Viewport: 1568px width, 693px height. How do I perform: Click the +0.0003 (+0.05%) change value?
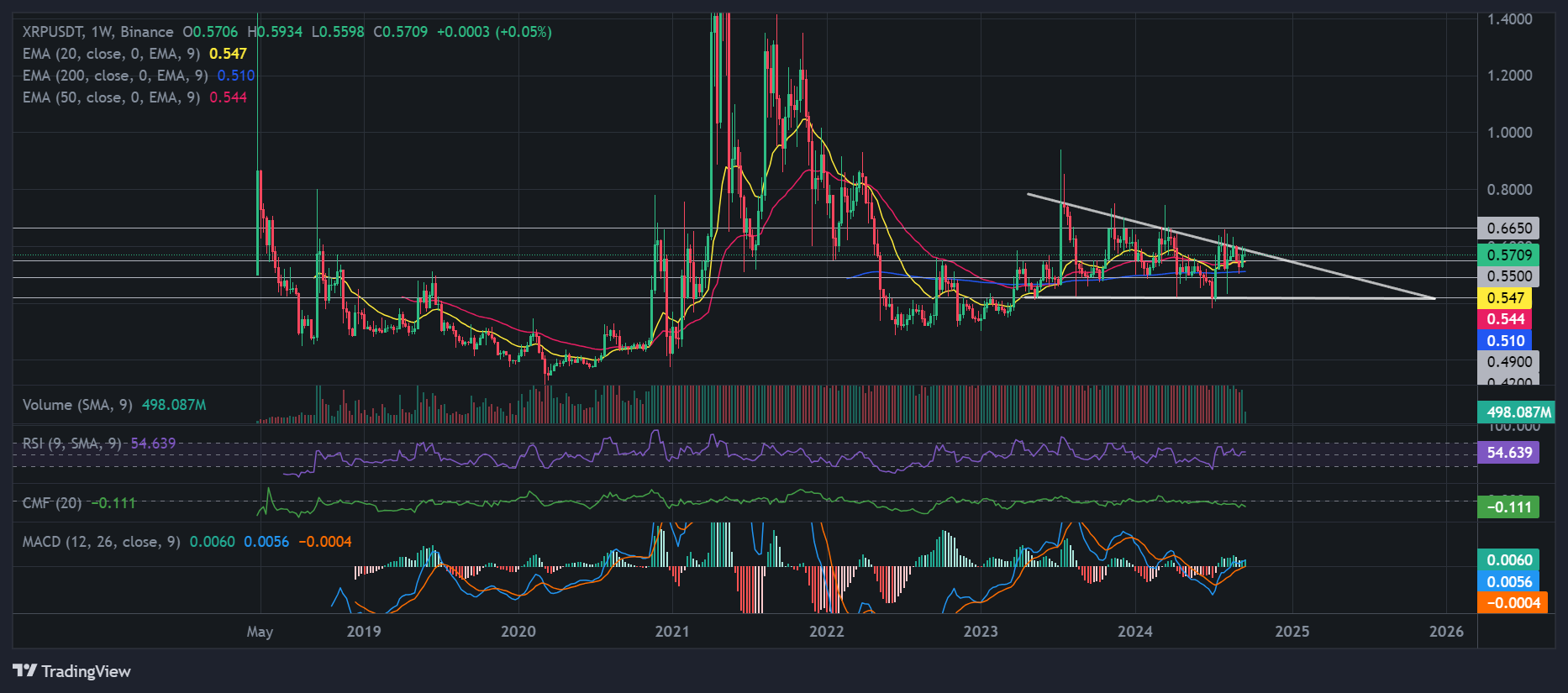pos(494,32)
